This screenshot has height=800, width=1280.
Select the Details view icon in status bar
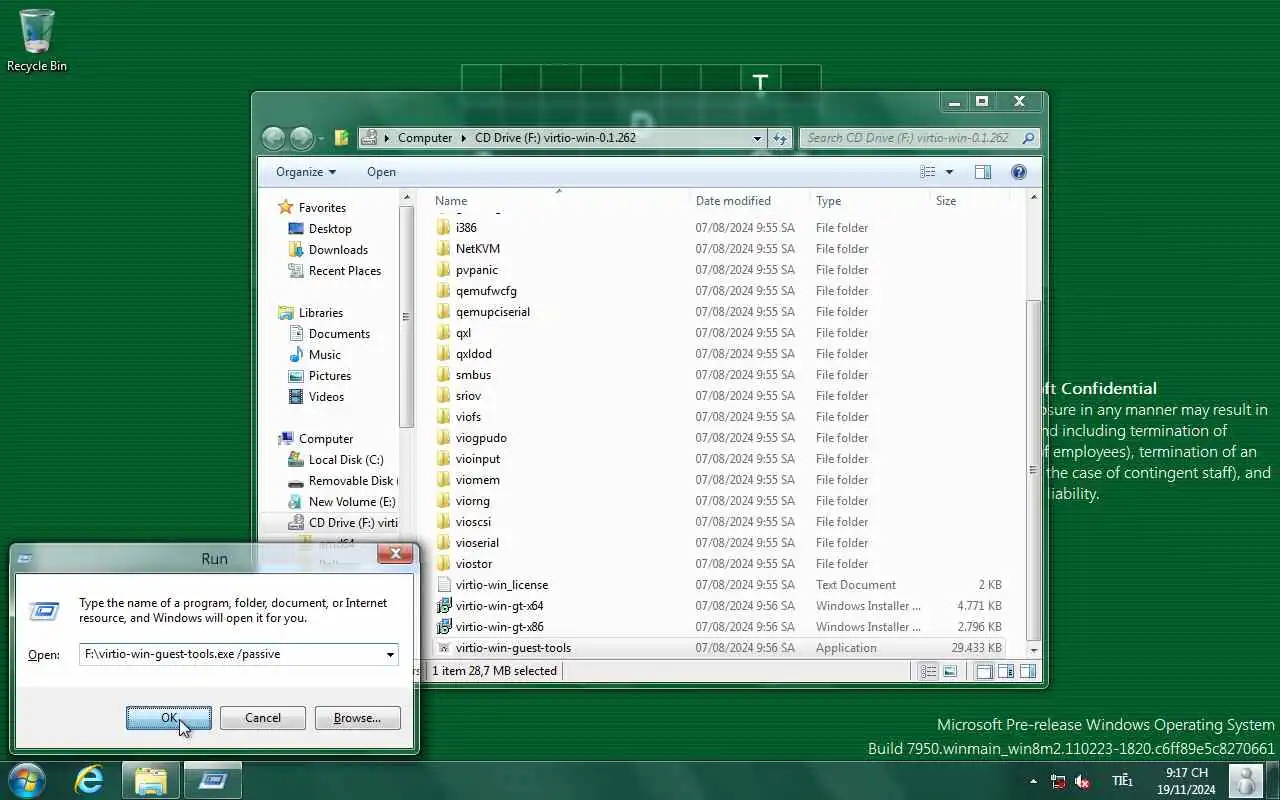click(928, 671)
